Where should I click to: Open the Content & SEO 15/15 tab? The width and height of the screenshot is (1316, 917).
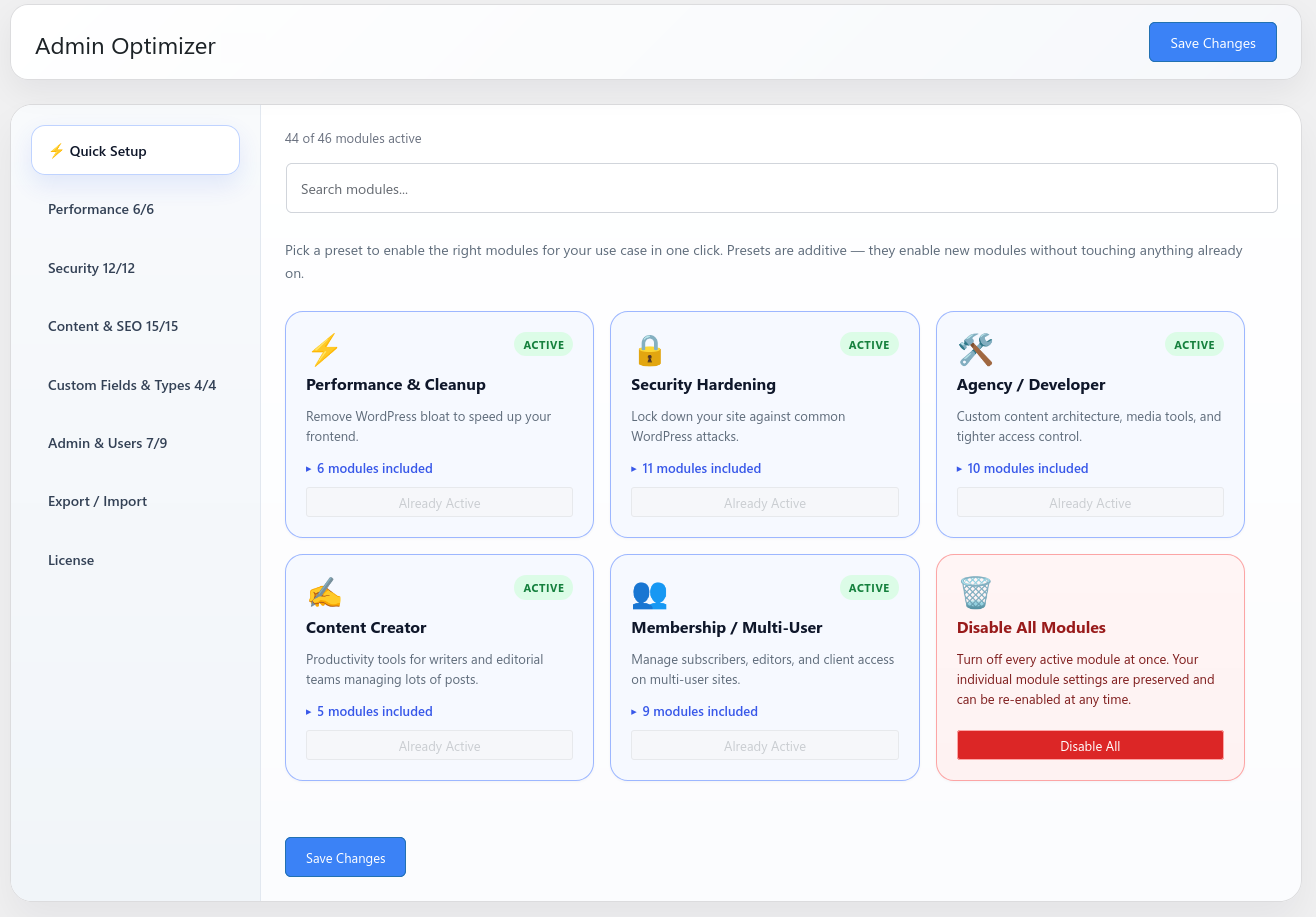tap(135, 326)
